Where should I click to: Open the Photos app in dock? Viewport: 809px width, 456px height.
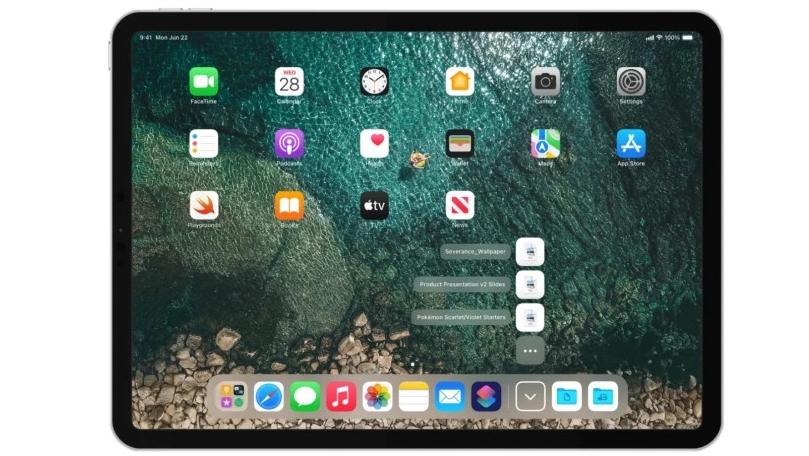(x=377, y=396)
